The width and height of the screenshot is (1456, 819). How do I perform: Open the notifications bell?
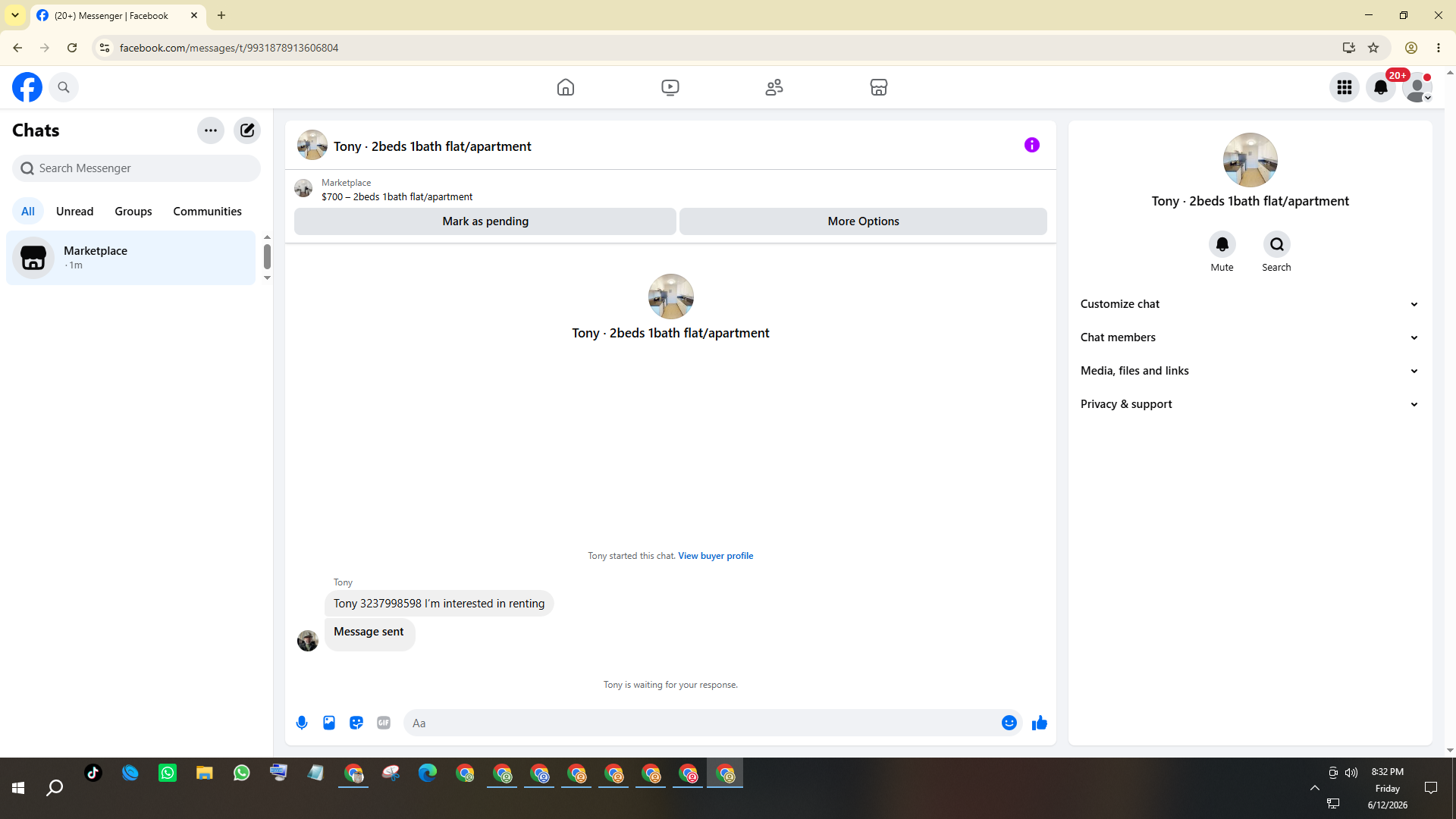tap(1381, 87)
